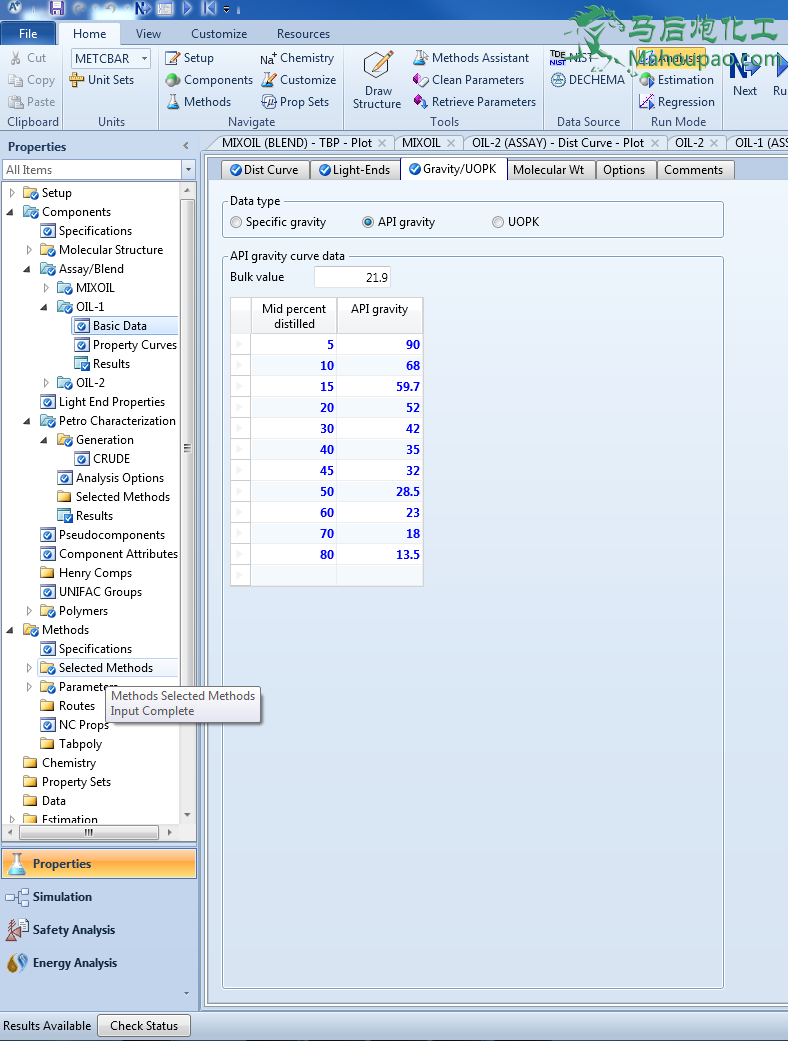Select UOPK data type
This screenshot has height=1041, width=788.
tap(498, 222)
